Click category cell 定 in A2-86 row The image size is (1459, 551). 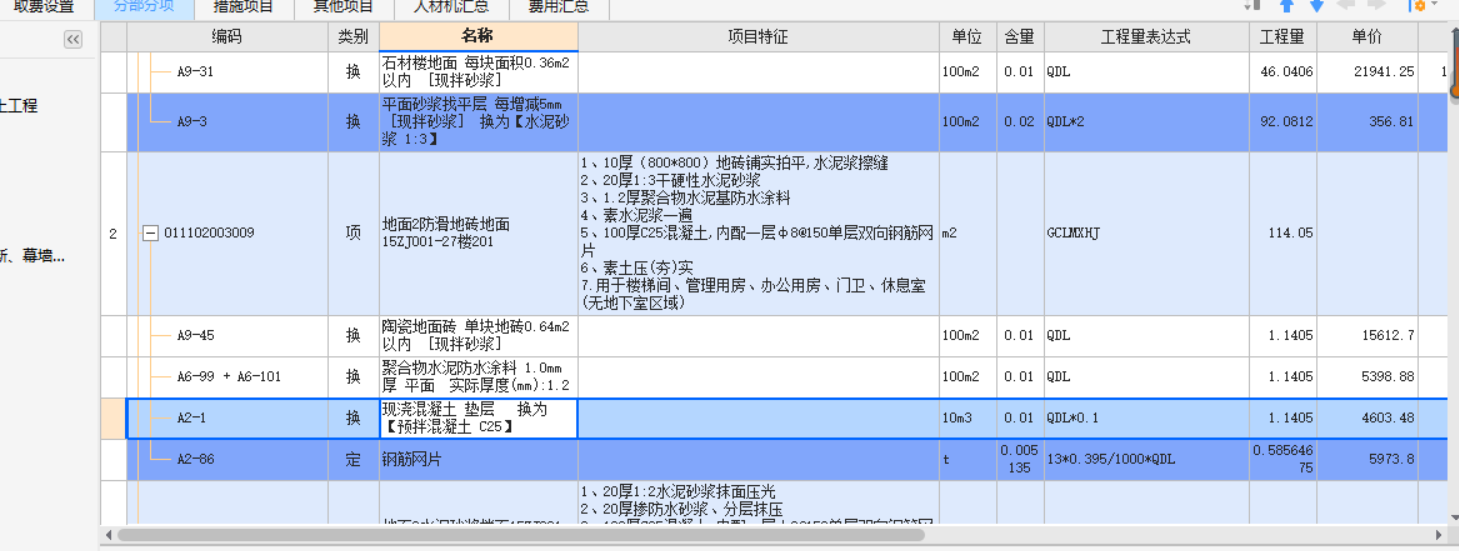(x=353, y=459)
